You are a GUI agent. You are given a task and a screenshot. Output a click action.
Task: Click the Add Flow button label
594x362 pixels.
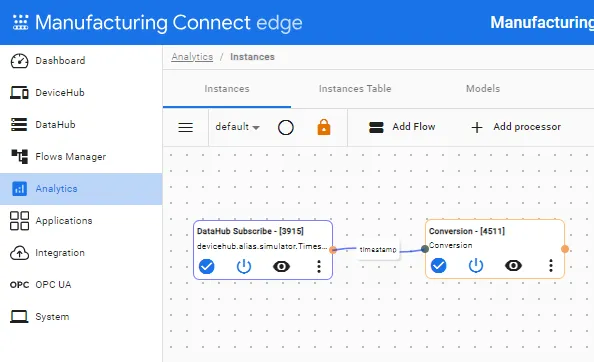414,126
